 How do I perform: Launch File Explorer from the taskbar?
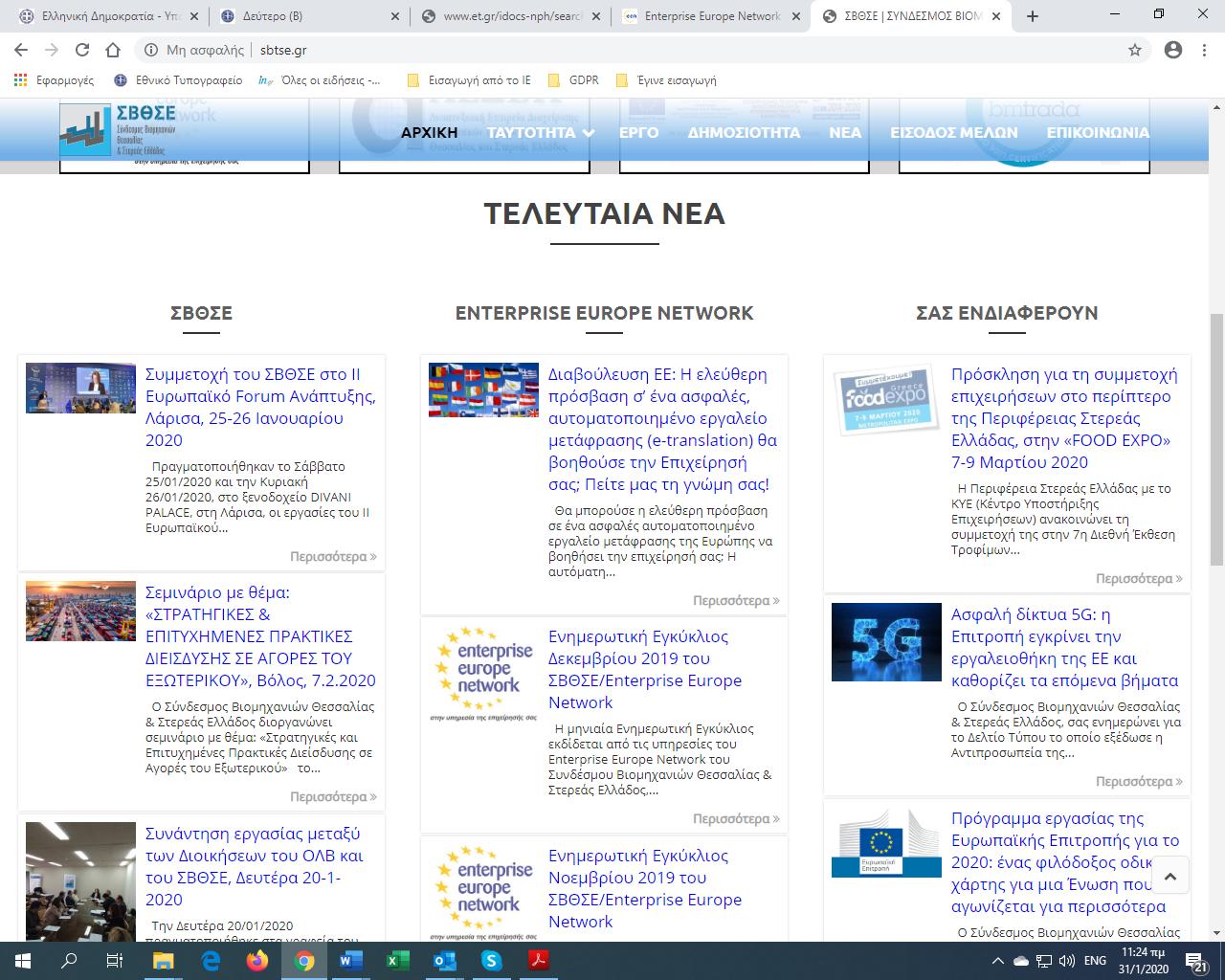164,960
